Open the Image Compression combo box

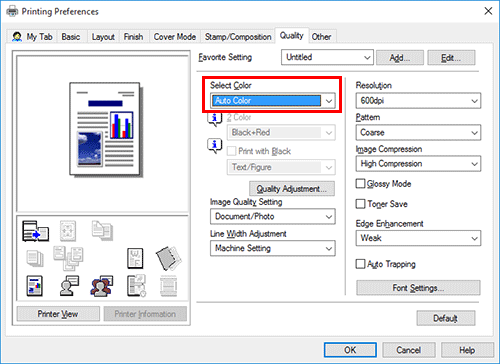418,164
